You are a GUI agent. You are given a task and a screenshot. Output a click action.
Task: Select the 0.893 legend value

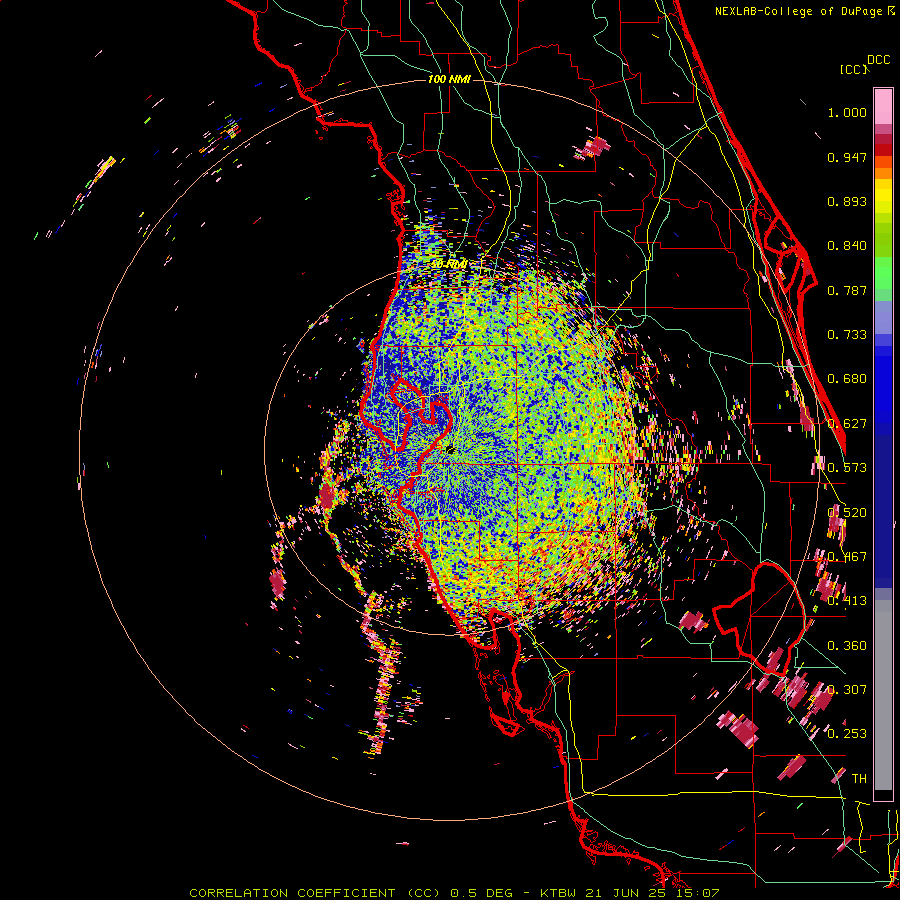[x=847, y=201]
